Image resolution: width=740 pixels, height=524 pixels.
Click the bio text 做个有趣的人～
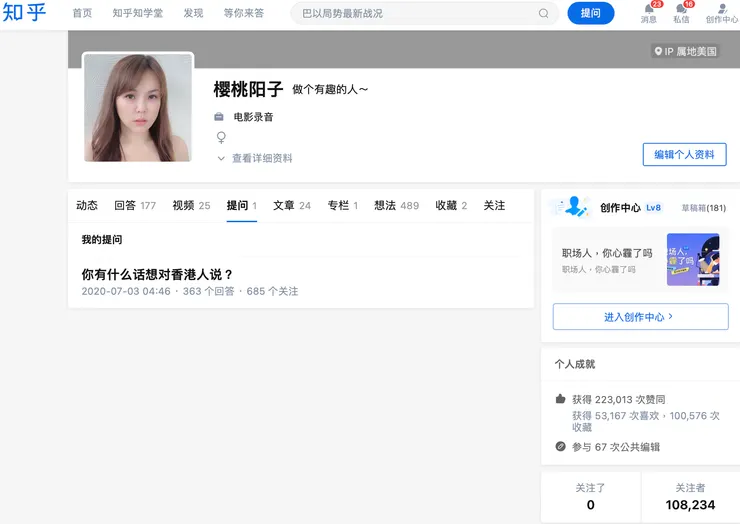(330, 89)
